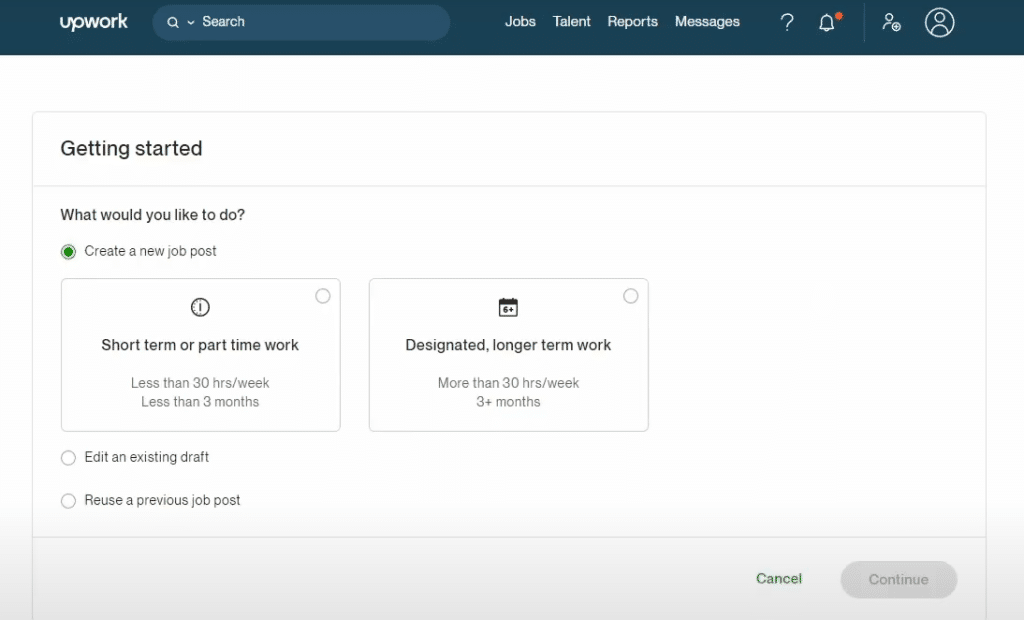Open the profile avatar icon

coord(939,22)
